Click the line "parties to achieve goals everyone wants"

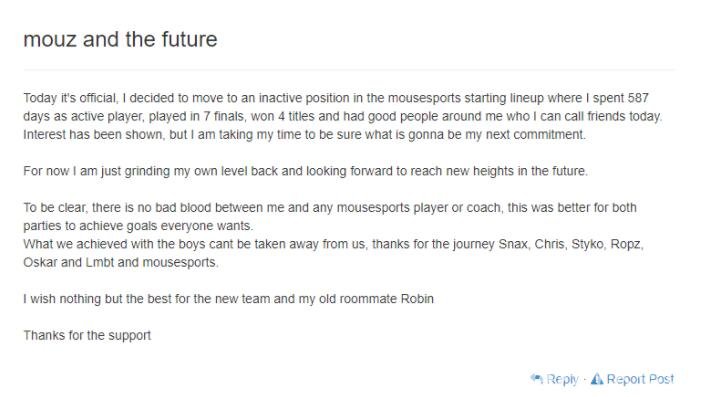[138, 226]
